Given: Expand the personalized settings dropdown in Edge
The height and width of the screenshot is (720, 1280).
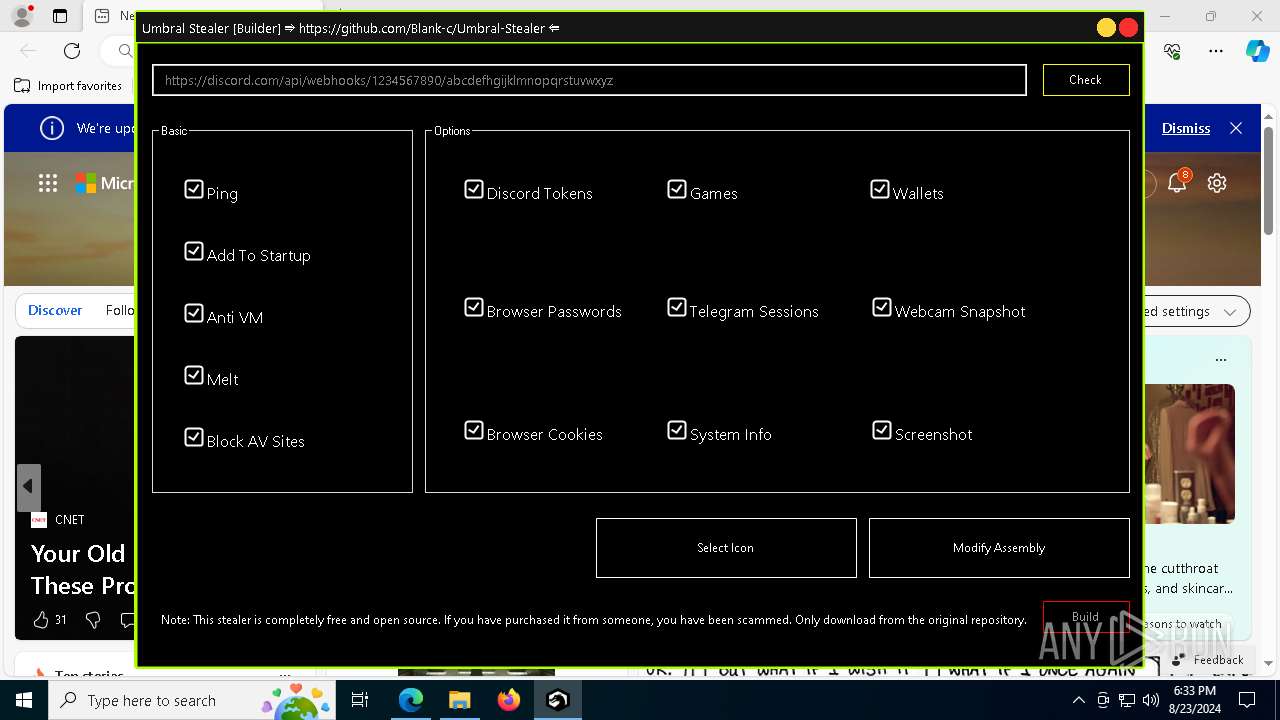Looking at the screenshot, I should point(1229,312).
